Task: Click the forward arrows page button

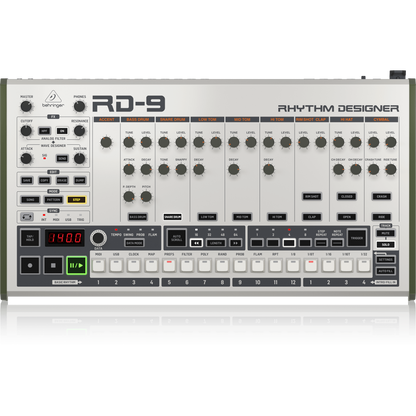Action: click(235, 243)
